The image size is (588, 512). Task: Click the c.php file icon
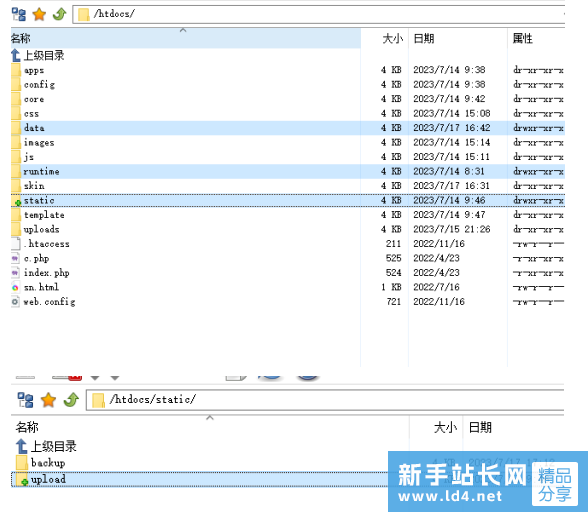(x=15, y=258)
